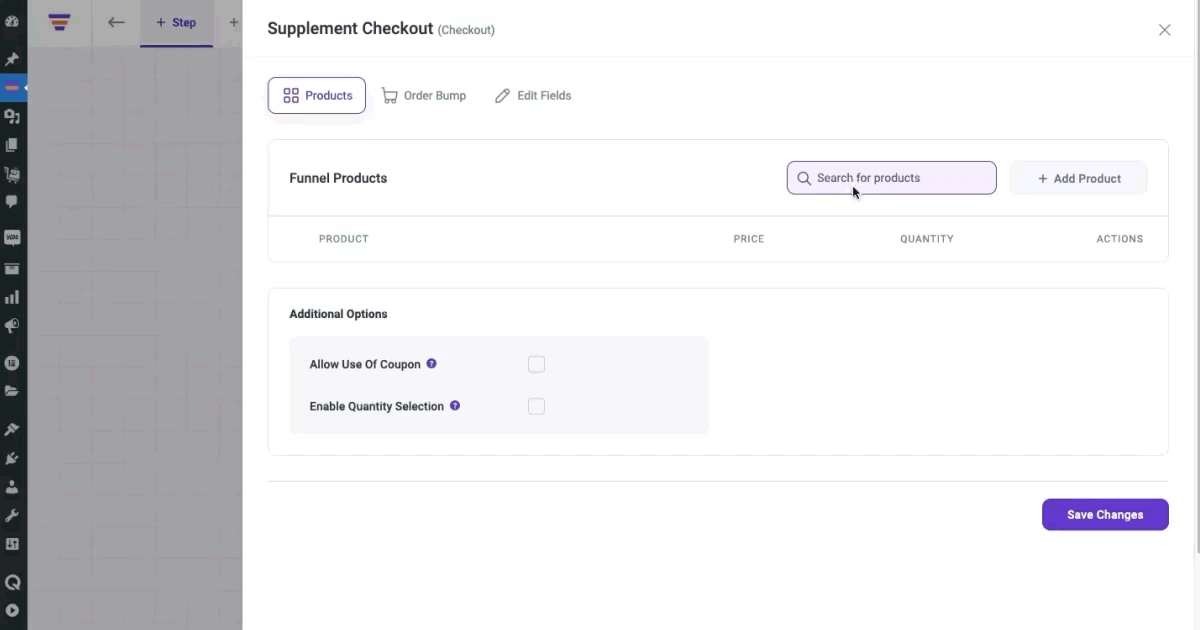Focus the Search for products field
The width and height of the screenshot is (1200, 630).
click(x=892, y=178)
